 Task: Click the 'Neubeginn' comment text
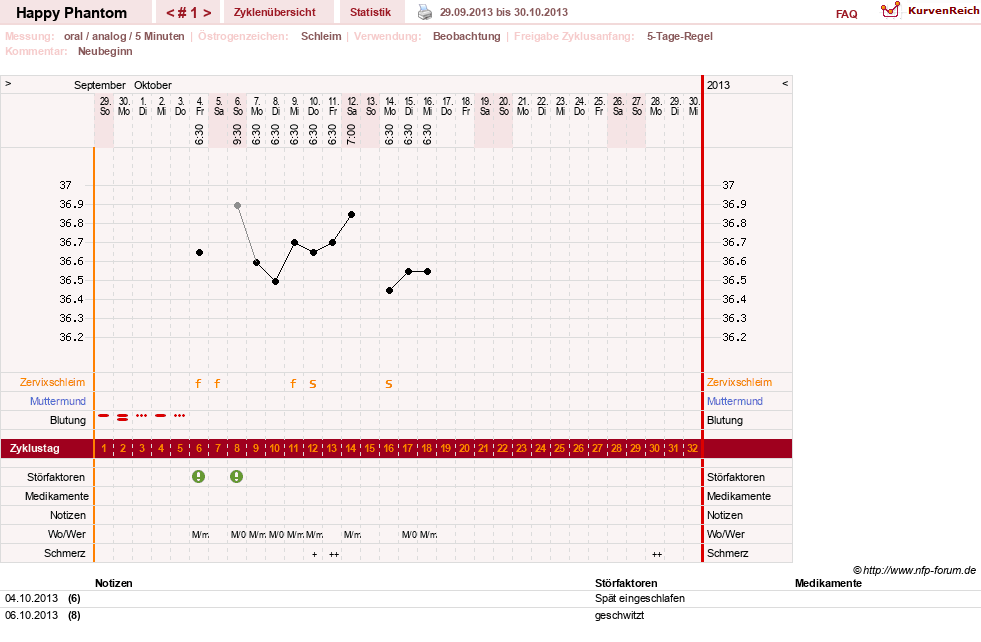(x=105, y=51)
